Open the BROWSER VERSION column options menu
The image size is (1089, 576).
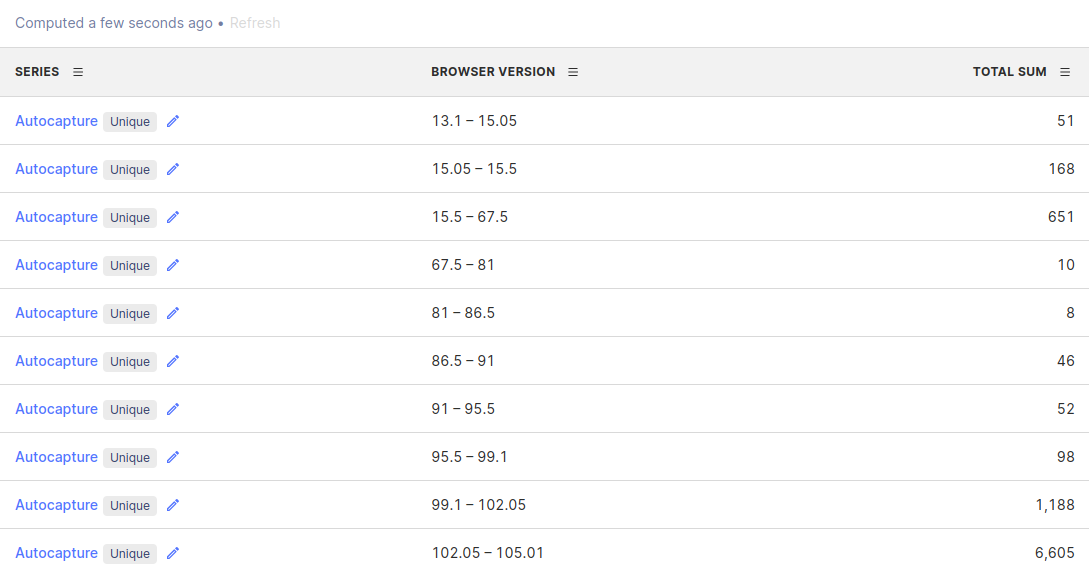click(572, 71)
